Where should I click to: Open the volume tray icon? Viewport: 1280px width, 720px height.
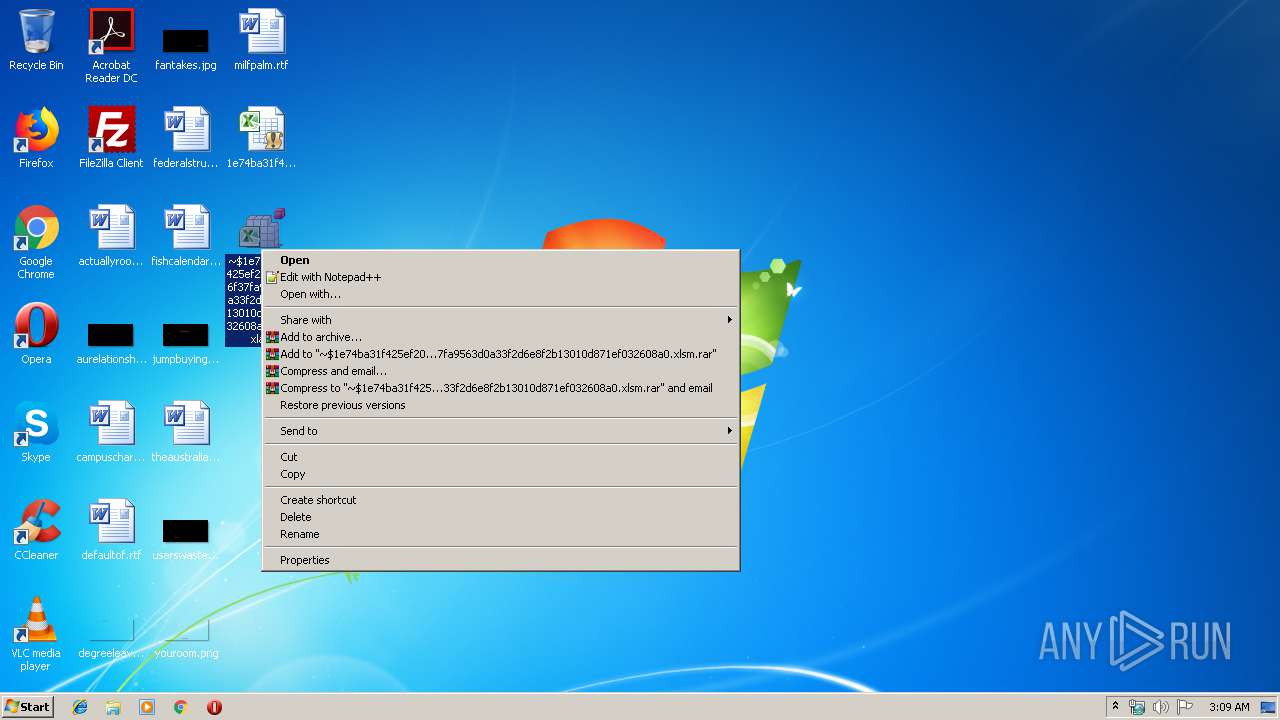[x=1161, y=707]
